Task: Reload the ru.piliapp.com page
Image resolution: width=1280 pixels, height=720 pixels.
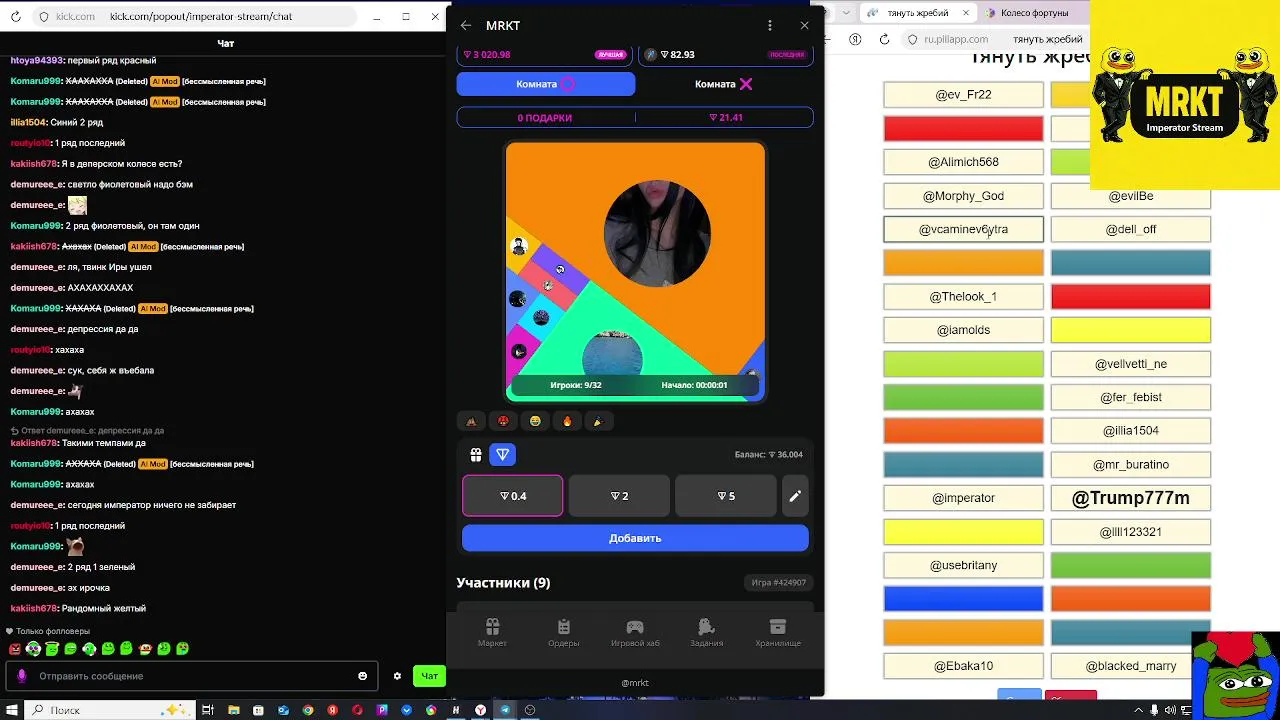Action: point(884,39)
